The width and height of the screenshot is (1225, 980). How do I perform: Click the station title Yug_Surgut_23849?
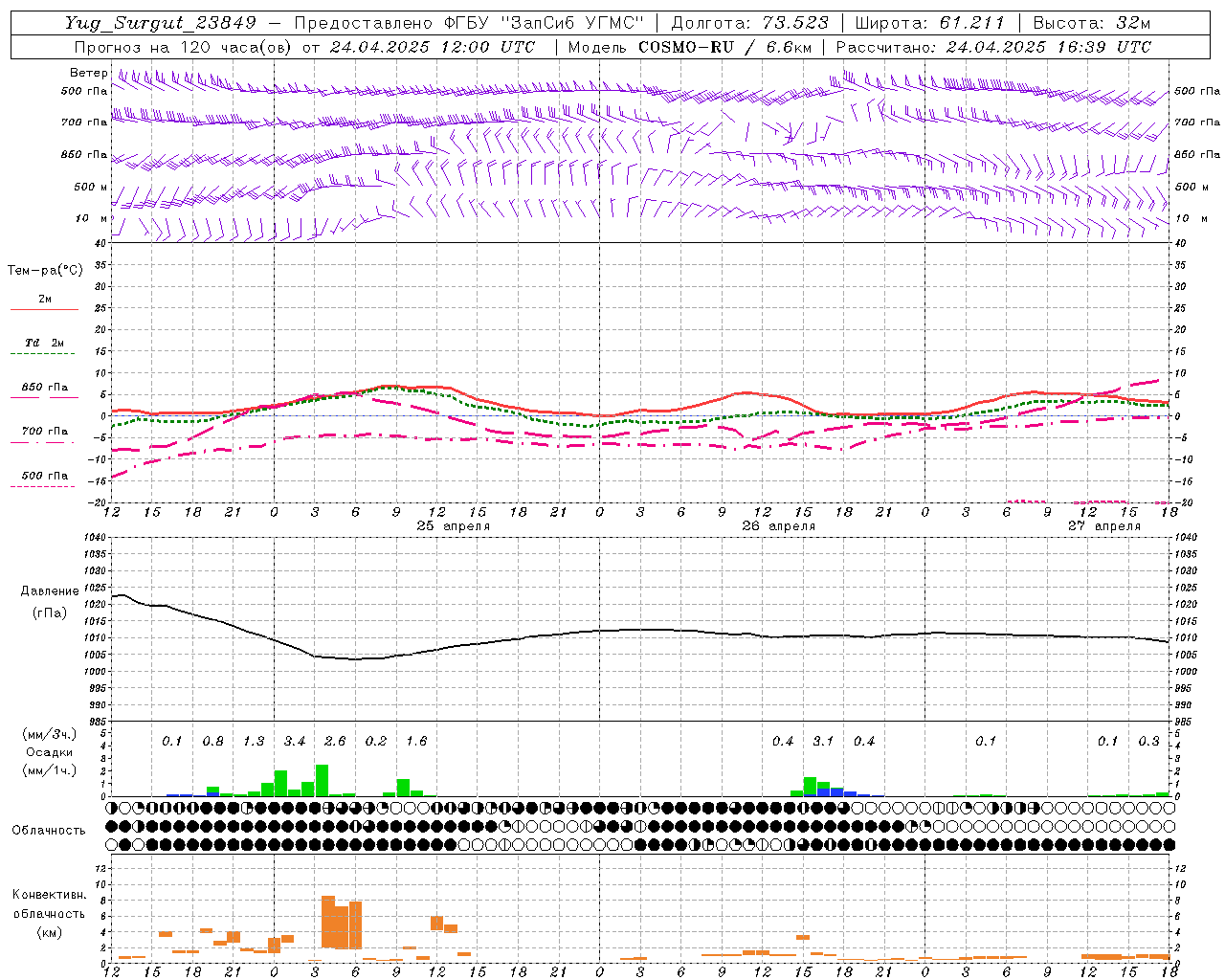click(161, 24)
